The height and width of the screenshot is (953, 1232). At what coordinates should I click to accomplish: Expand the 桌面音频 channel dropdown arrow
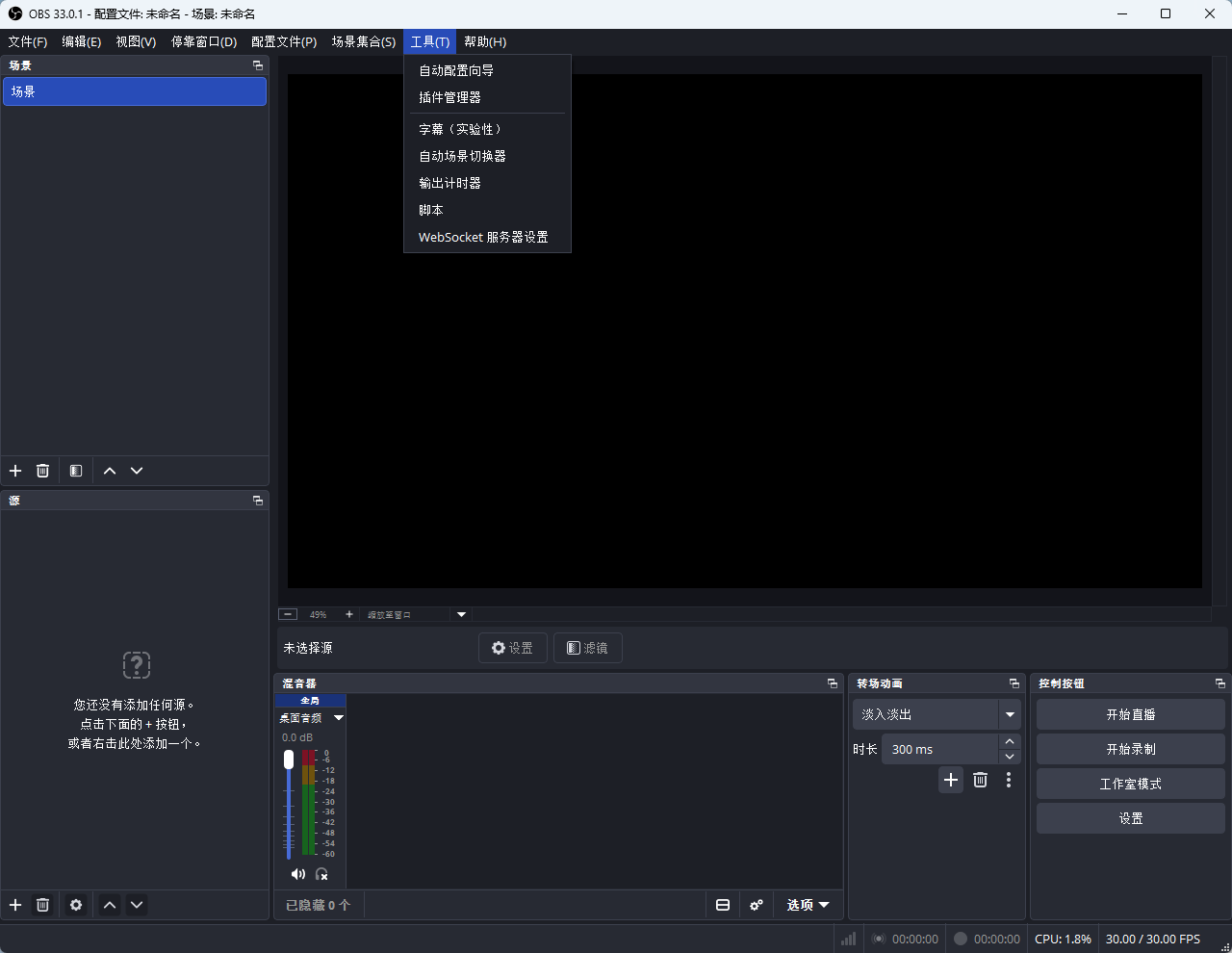[x=339, y=718]
